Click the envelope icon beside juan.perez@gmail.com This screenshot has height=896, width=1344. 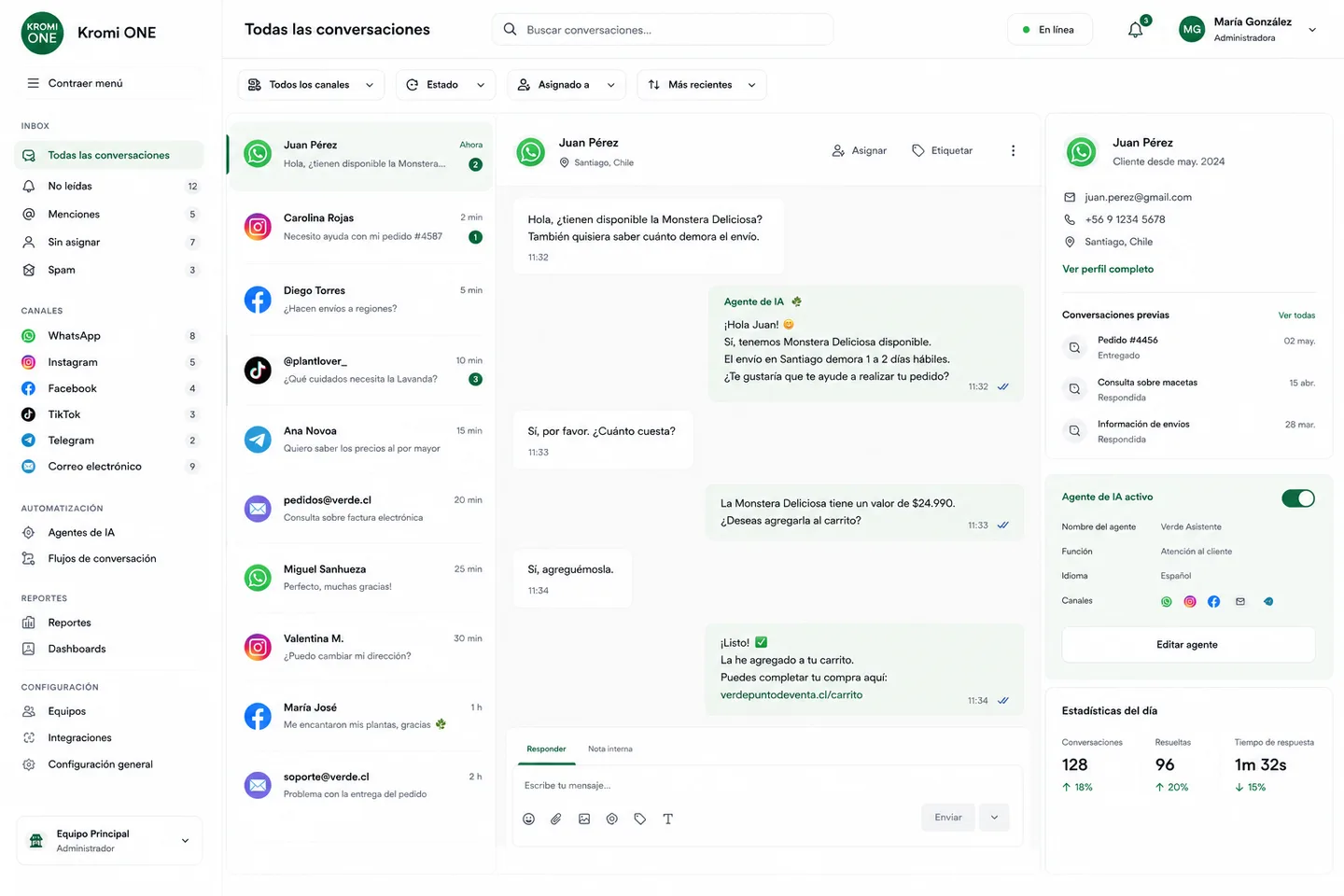coord(1070,197)
